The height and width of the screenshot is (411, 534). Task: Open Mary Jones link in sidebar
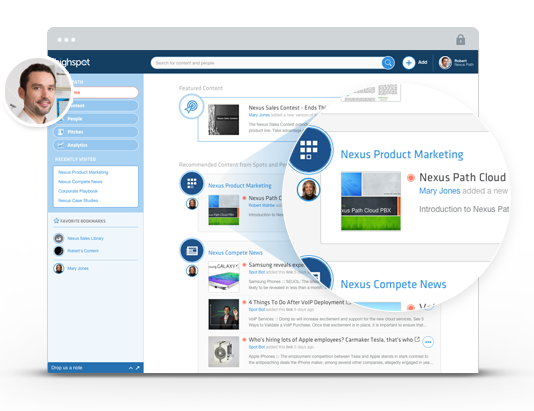(x=78, y=268)
